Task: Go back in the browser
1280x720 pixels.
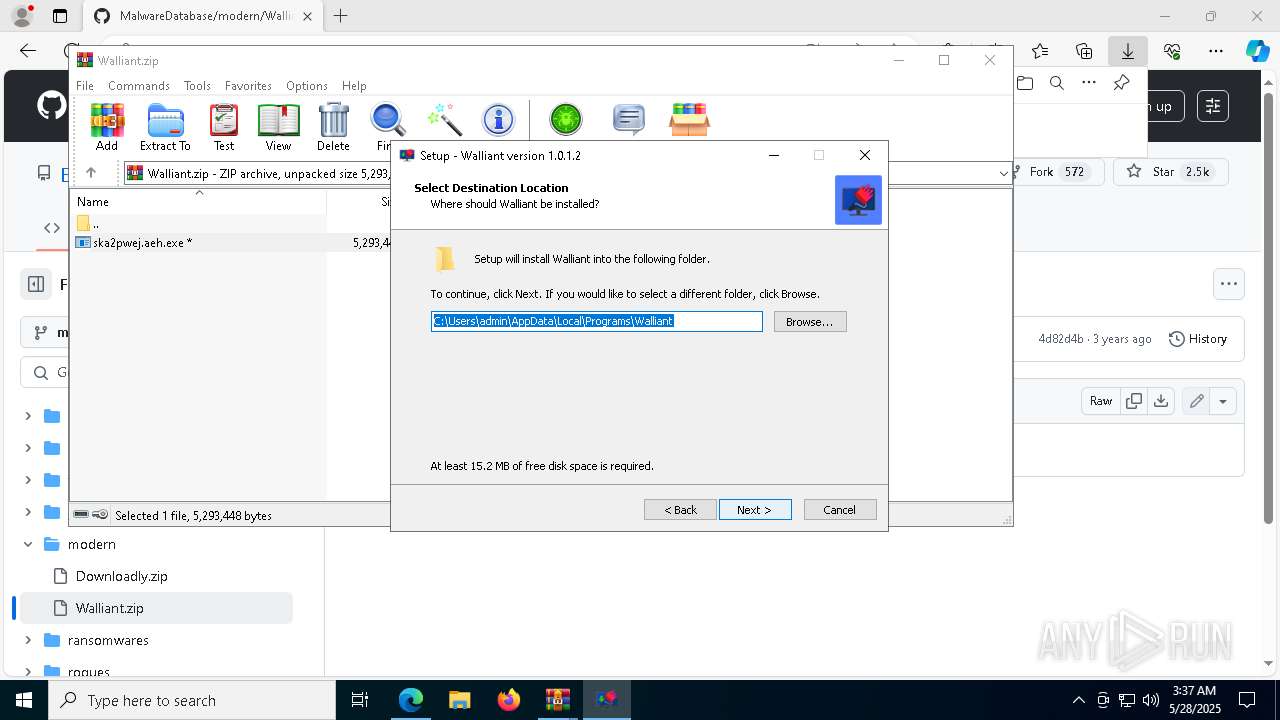Action: (28, 50)
